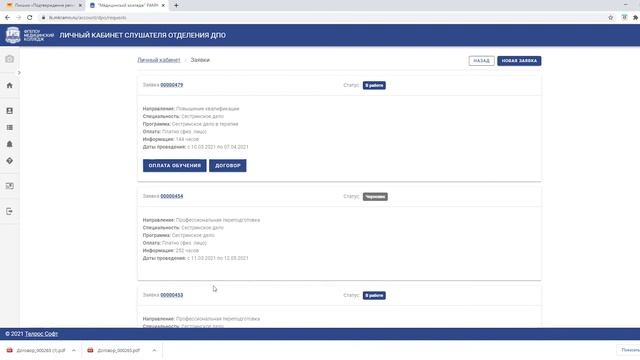
Task: Click the 'ОПЛАТА ОБУЧЕНИЯ' button
Action: click(175, 166)
